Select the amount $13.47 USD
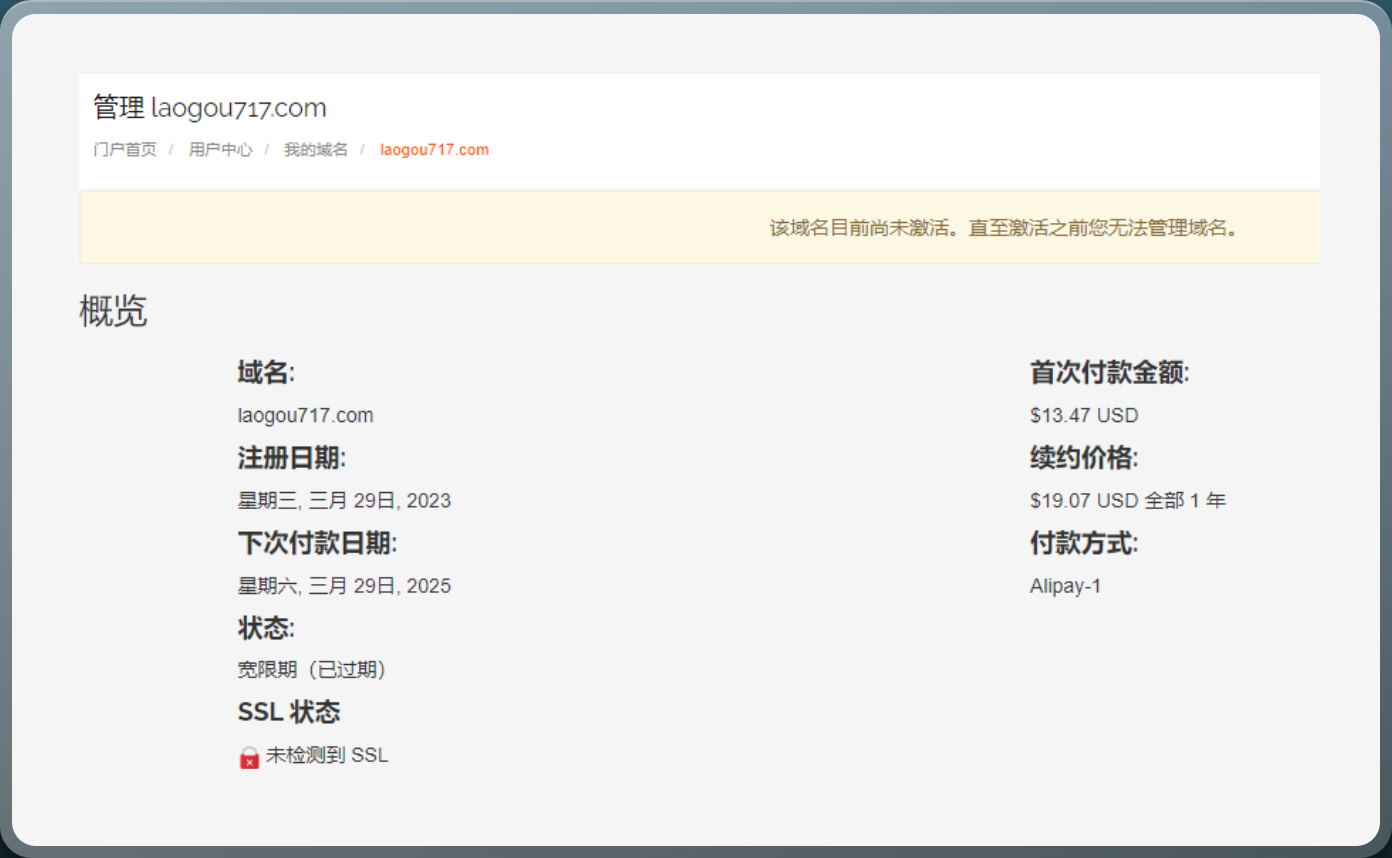This screenshot has width=1392, height=858. click(x=1084, y=415)
